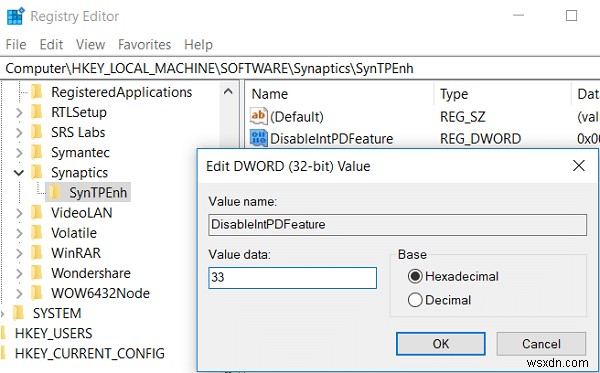The height and width of the screenshot is (373, 600).
Task: Click the Synaptics folder icon
Action: (37, 172)
